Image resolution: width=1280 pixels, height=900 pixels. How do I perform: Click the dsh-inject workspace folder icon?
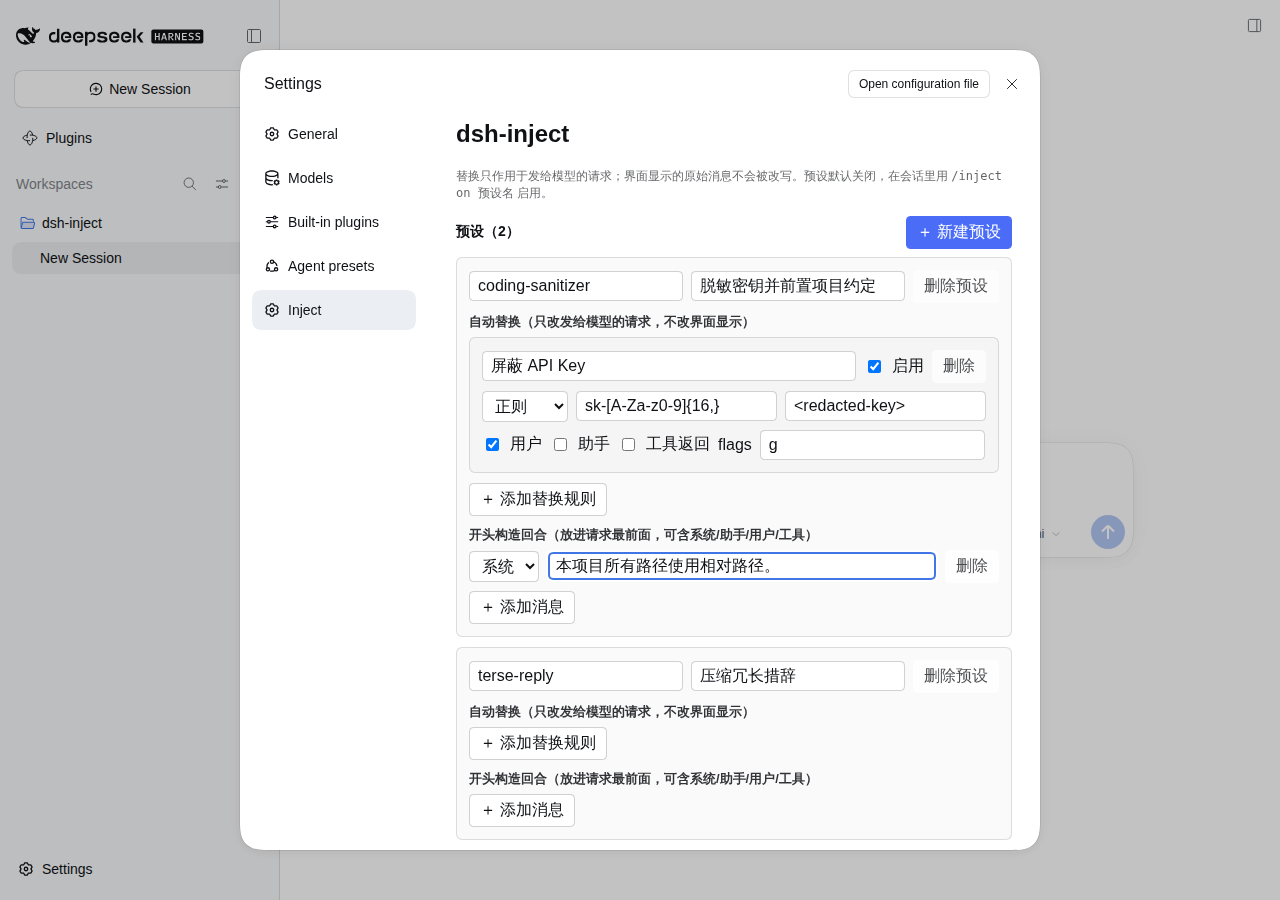click(28, 223)
